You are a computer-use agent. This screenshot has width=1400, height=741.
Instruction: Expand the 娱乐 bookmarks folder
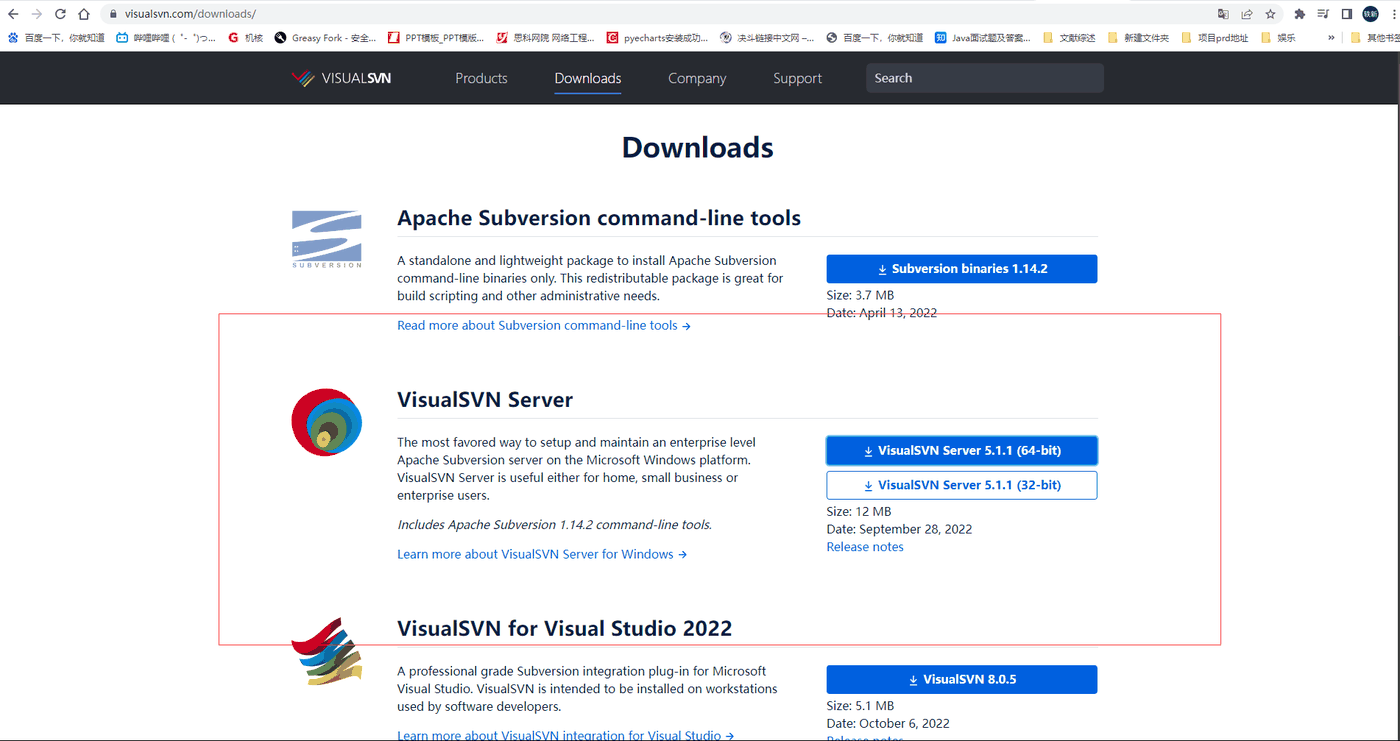[x=1278, y=38]
